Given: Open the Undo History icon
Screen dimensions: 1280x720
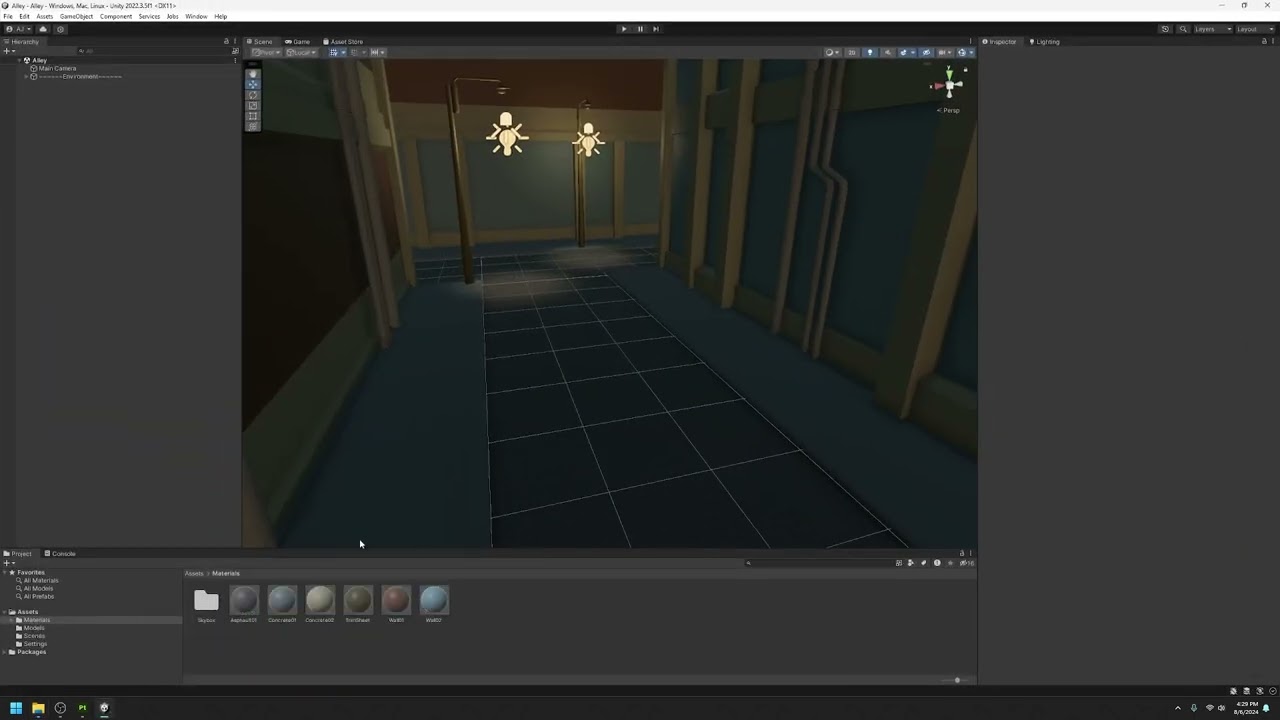Looking at the screenshot, I should tap(1165, 29).
